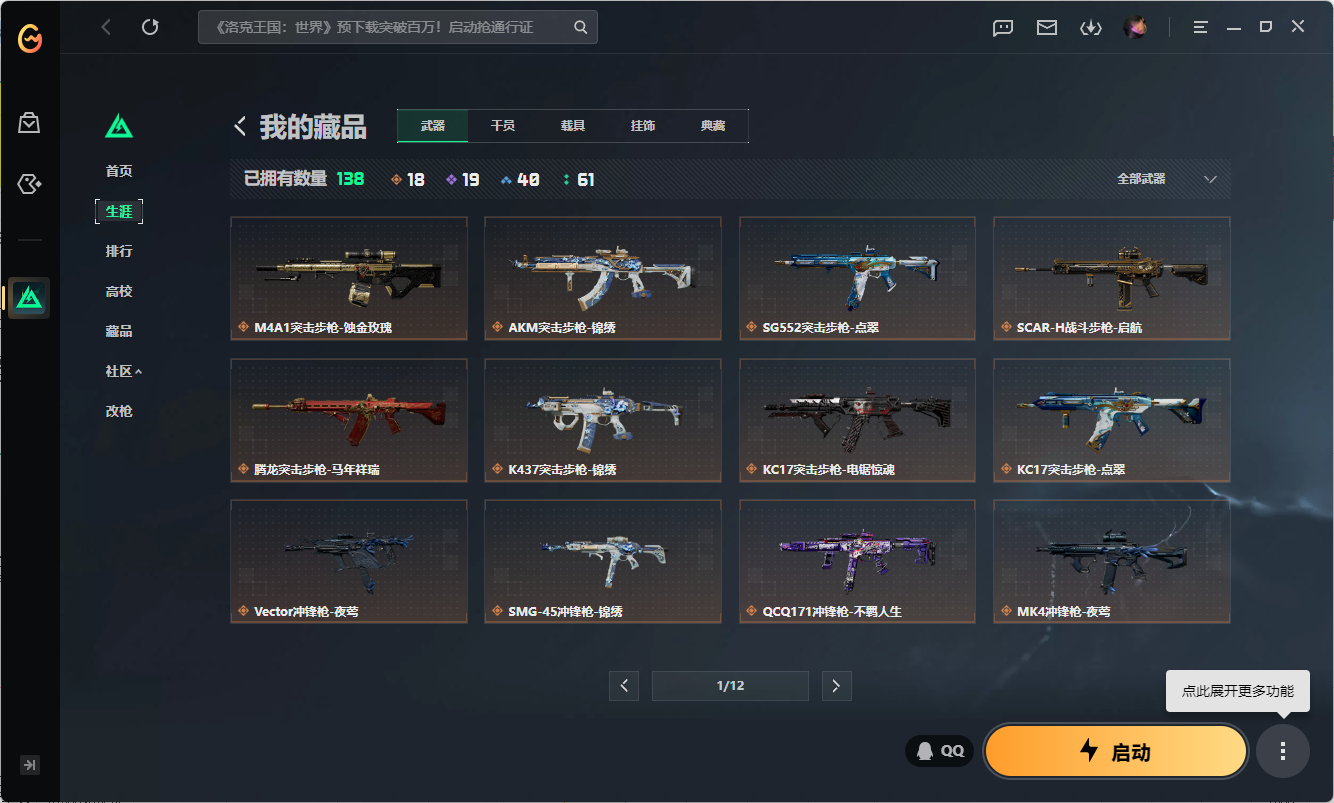Click the search magnifier icon

[581, 27]
